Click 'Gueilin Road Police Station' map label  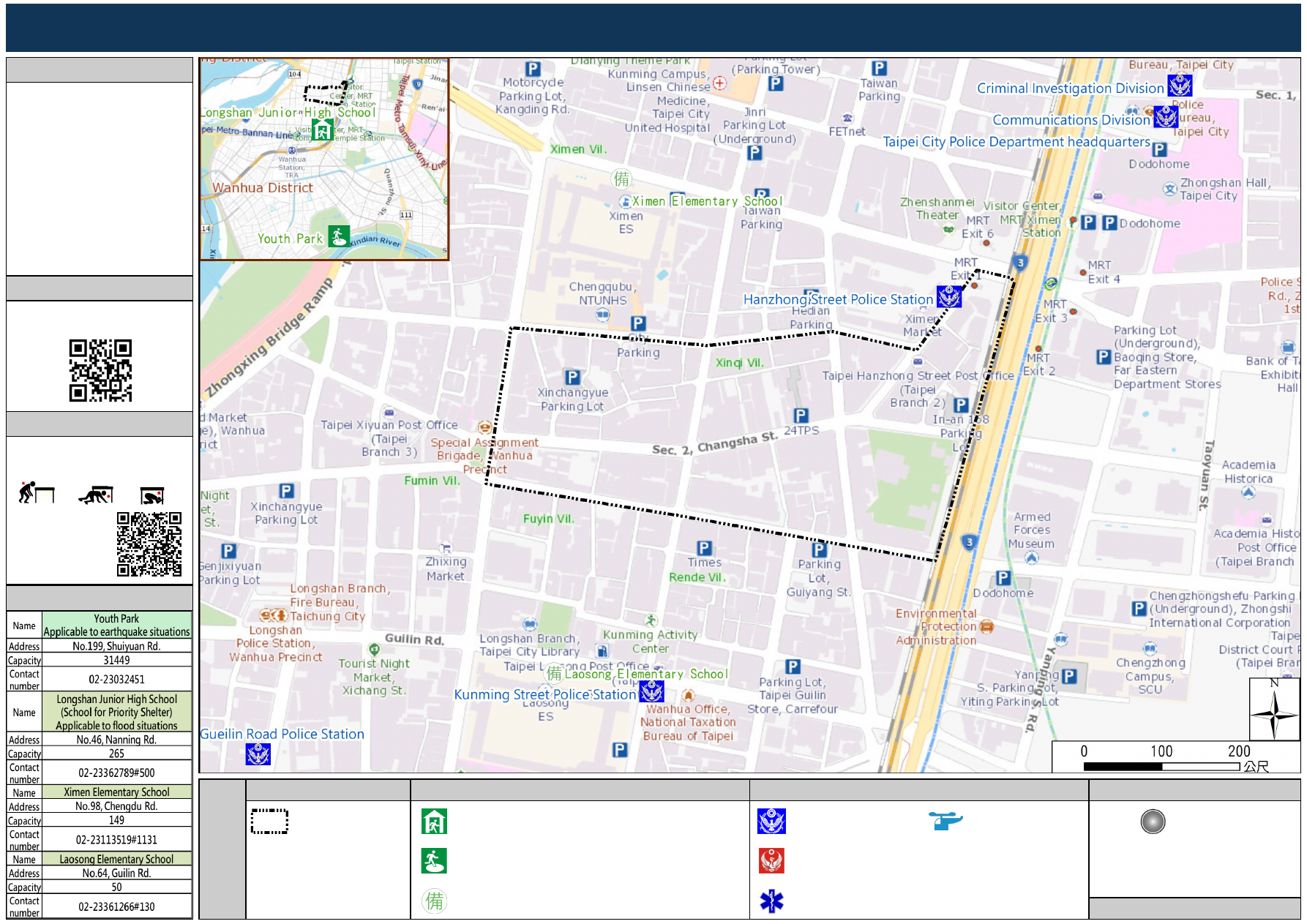[x=282, y=734]
